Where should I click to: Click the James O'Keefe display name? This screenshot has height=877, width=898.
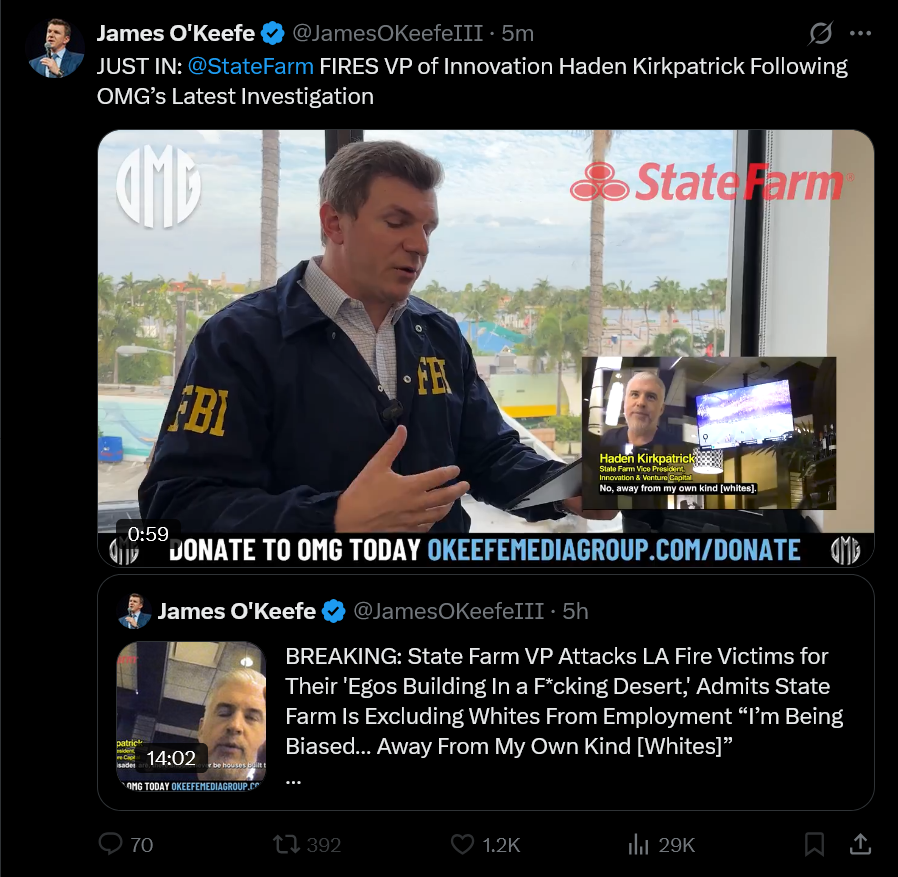pos(175,33)
